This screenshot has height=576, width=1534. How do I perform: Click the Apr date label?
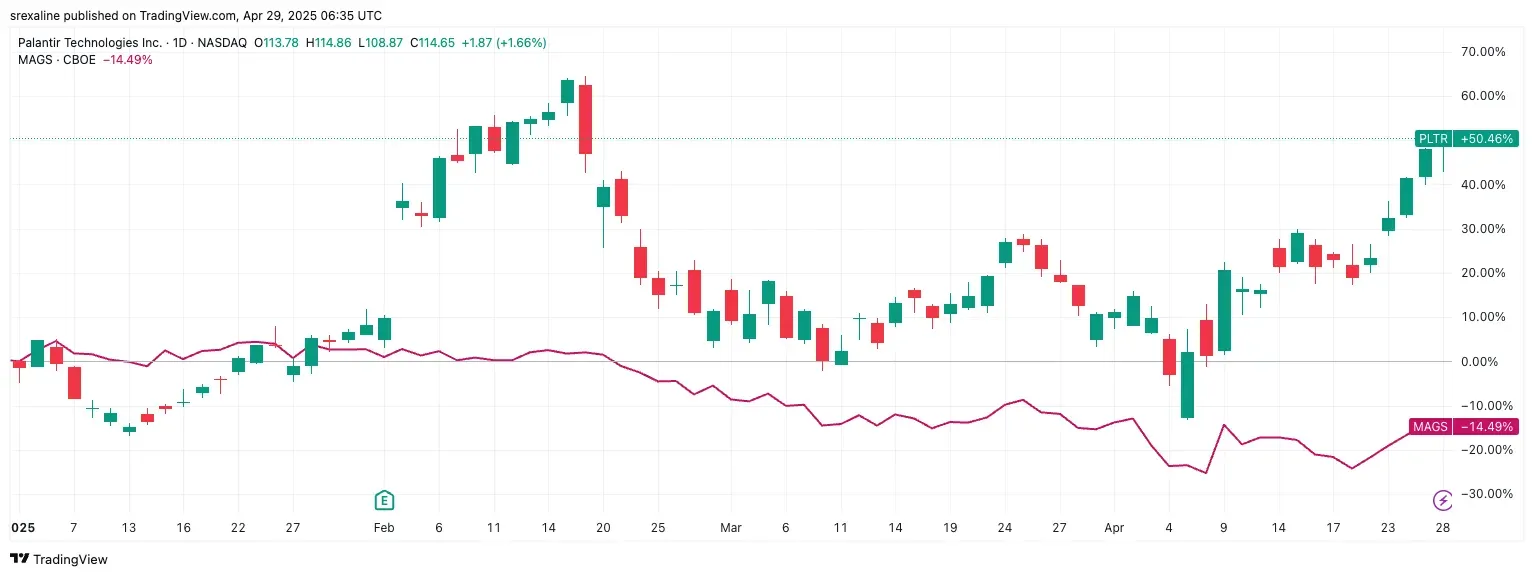[1114, 526]
